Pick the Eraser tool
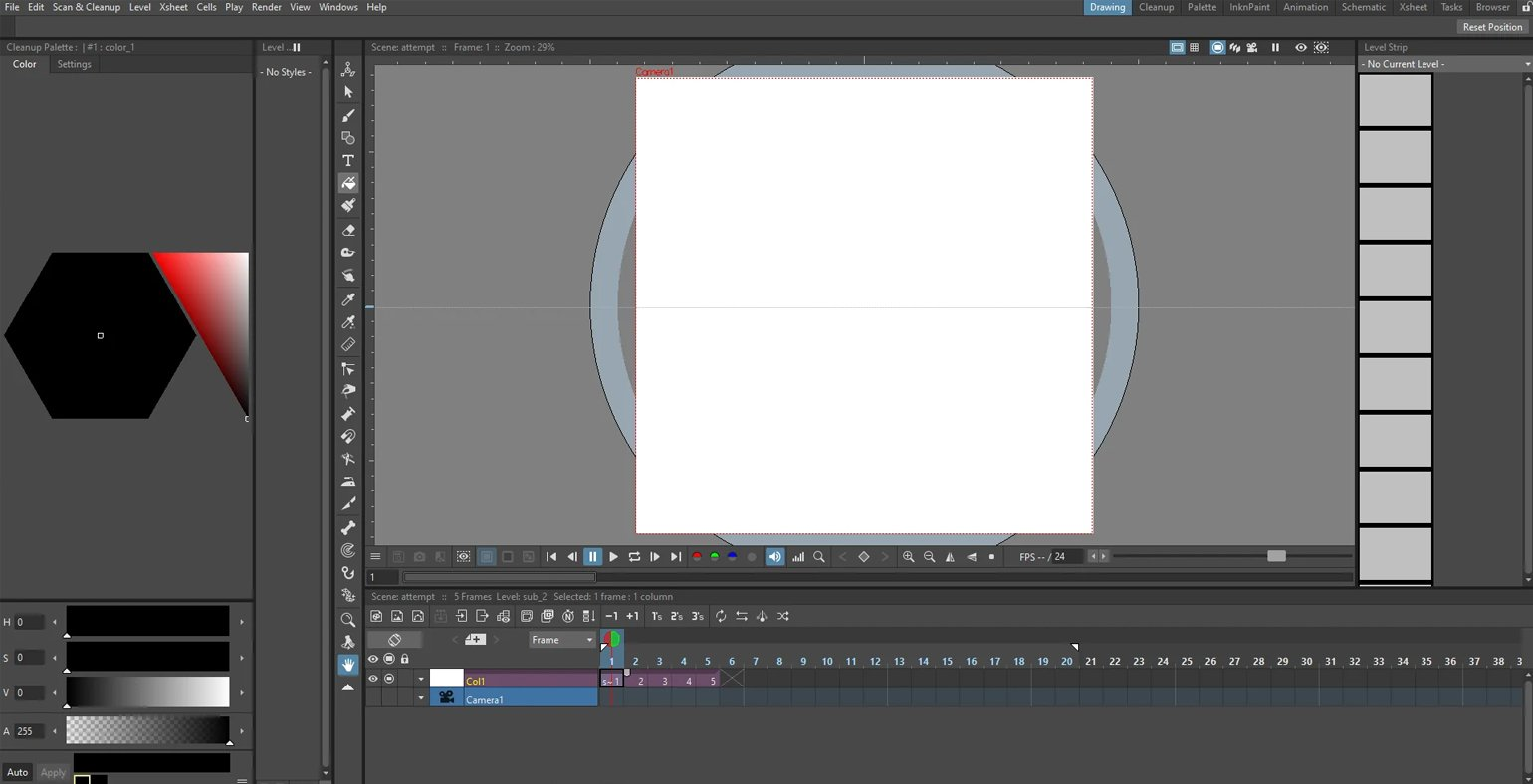1533x784 pixels. point(348,229)
